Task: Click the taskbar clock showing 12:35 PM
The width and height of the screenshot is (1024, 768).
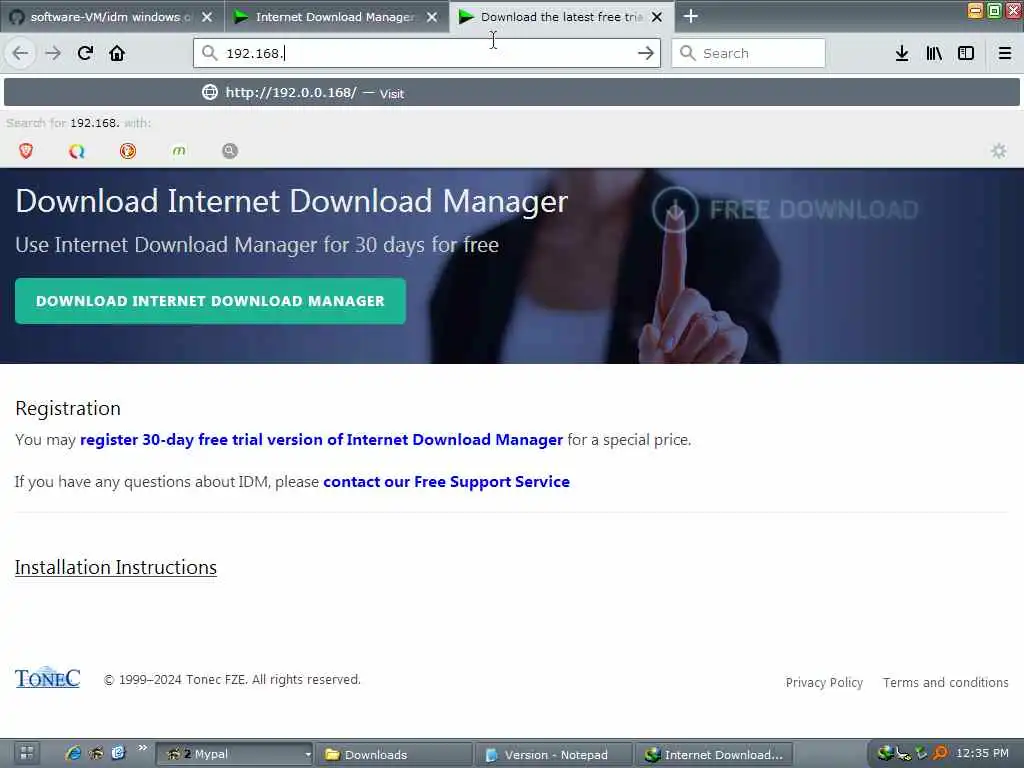Action: tap(982, 753)
